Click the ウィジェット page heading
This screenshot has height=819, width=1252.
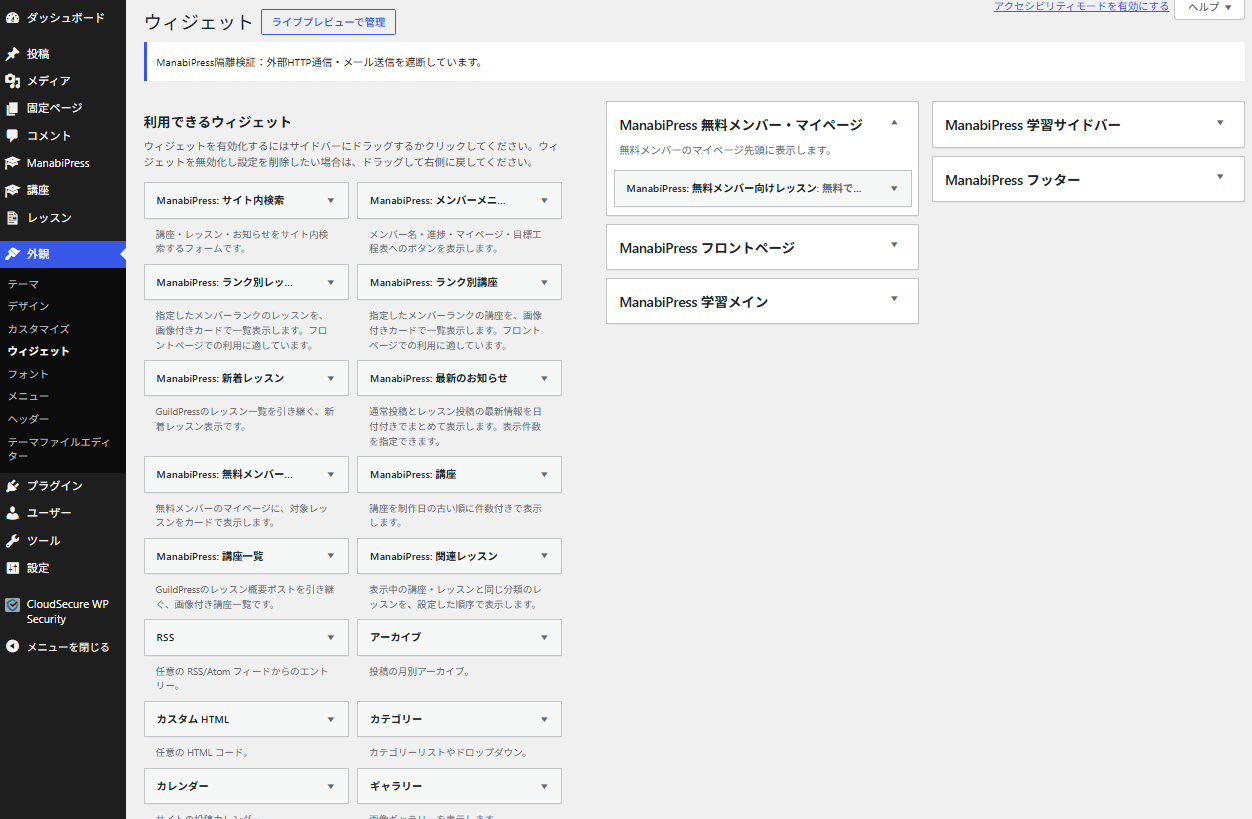pos(199,22)
